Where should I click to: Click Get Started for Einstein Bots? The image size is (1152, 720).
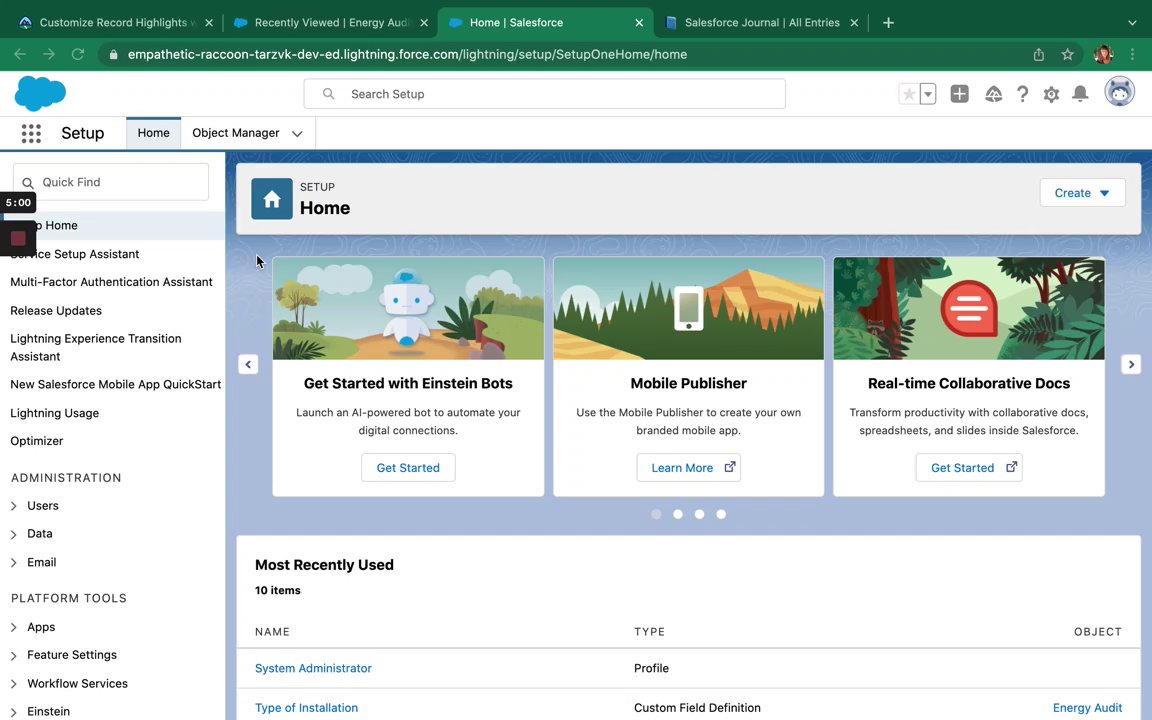[x=408, y=467]
